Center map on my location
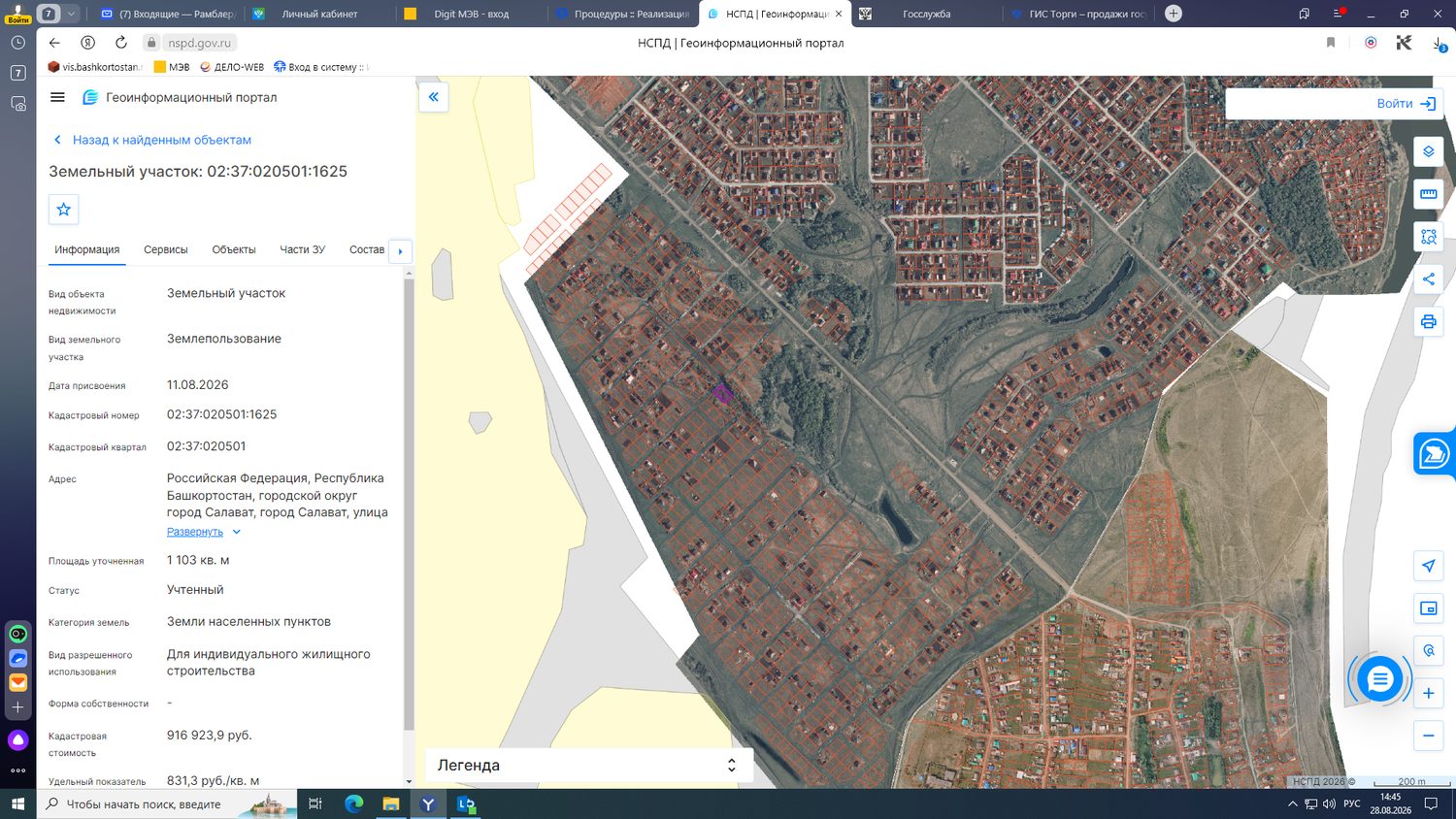 [1428, 566]
